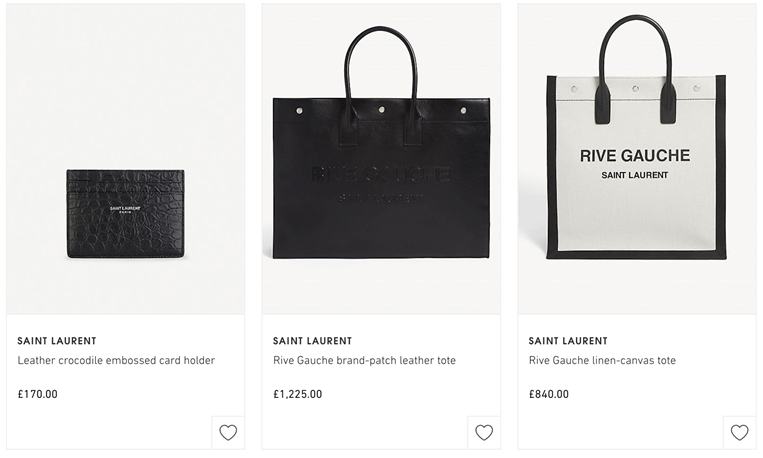Open Leather crocodile embossed card holder link
763x458 pixels.
click(116, 361)
